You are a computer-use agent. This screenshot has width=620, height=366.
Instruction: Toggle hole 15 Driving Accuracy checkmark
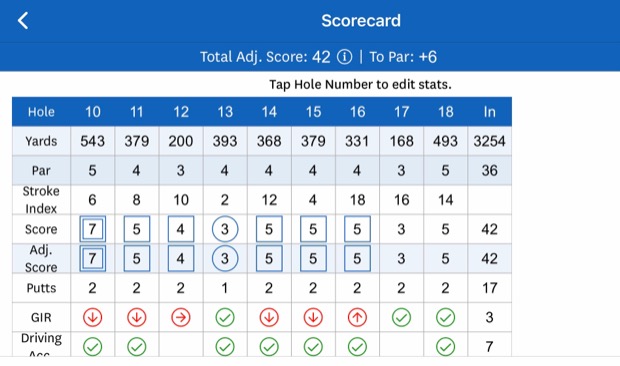coord(313,347)
